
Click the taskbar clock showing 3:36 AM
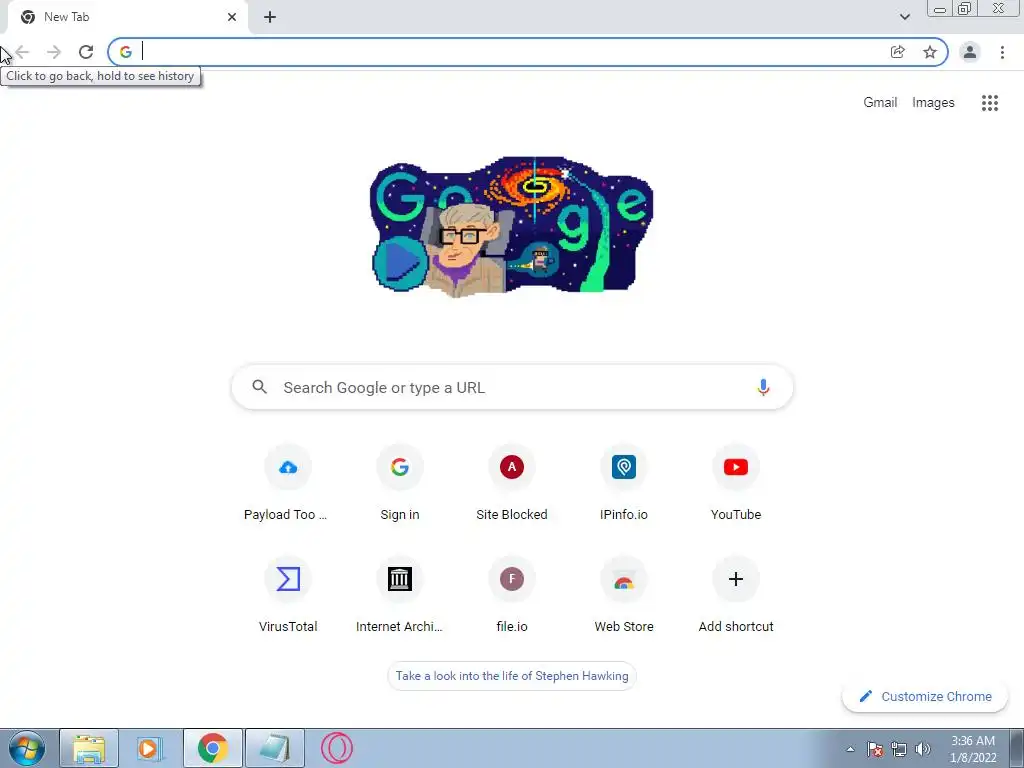[972, 749]
